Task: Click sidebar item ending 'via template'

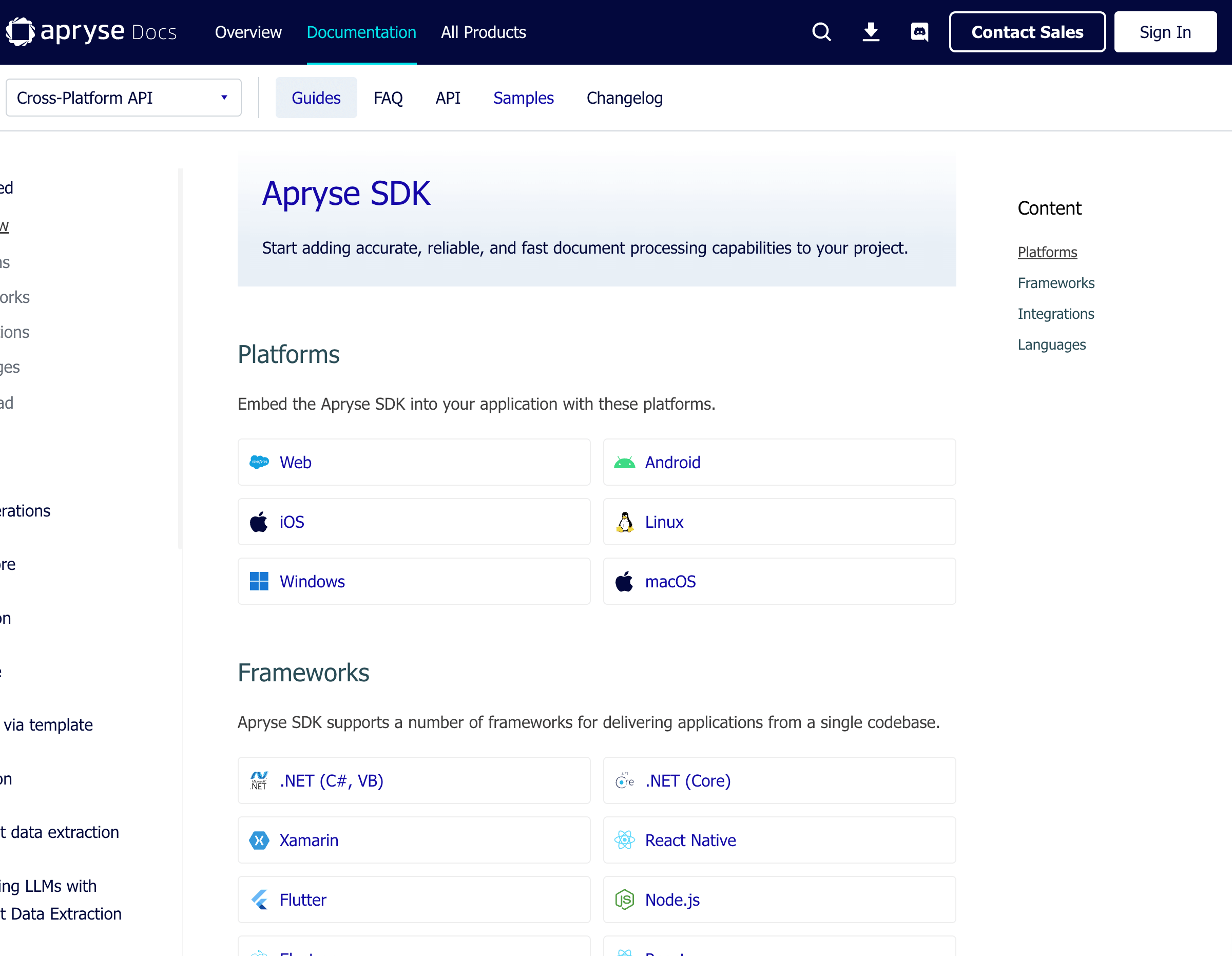Action: (x=47, y=724)
